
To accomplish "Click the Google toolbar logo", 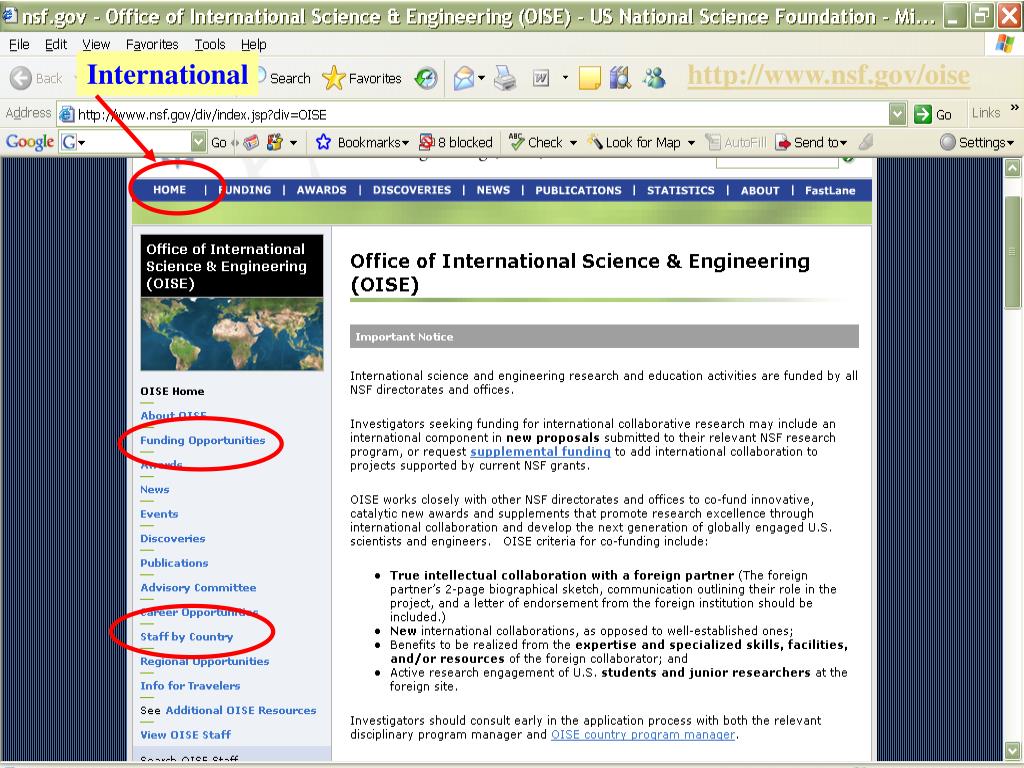I will click(29, 142).
